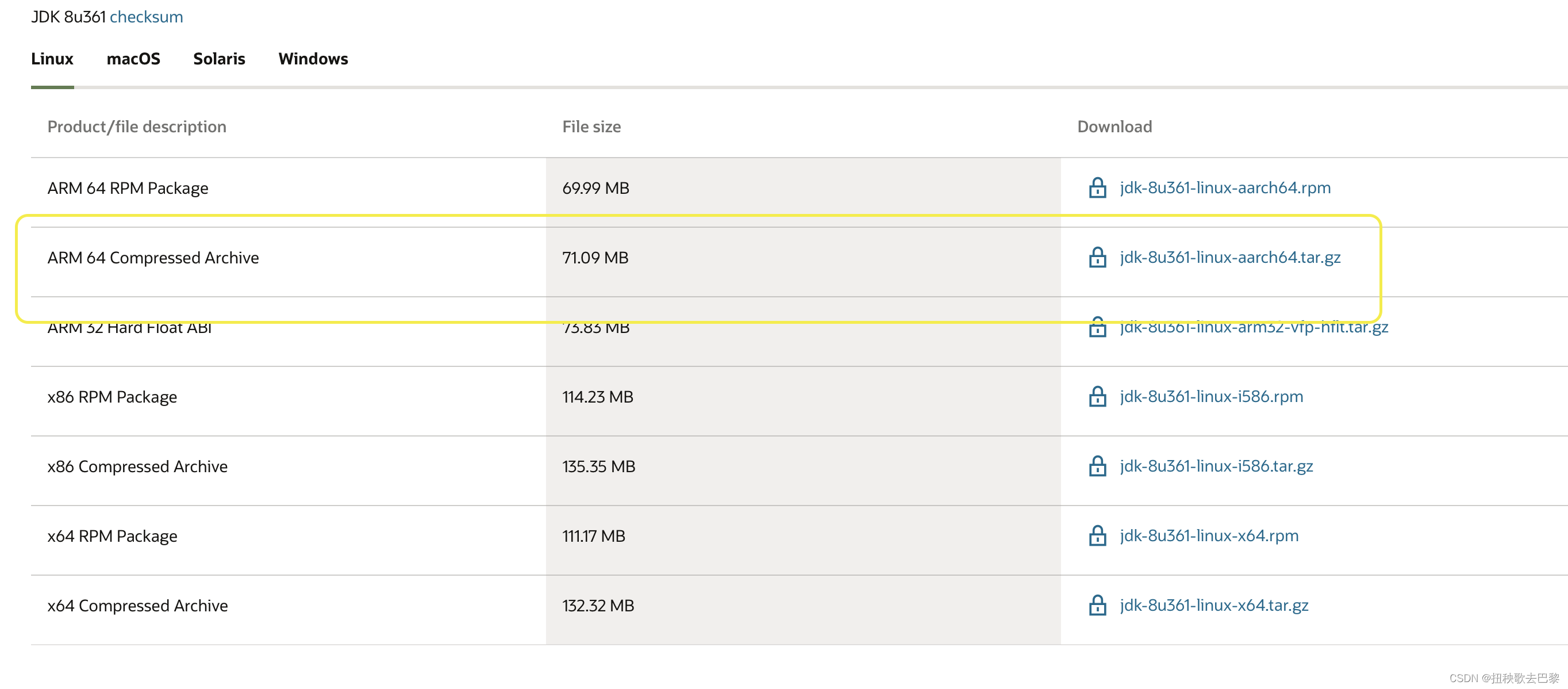Viewport: 1568px width, 689px height.
Task: Click lock icon beside jdk-8u361-linux-i586.tar.gz
Action: coord(1097,466)
